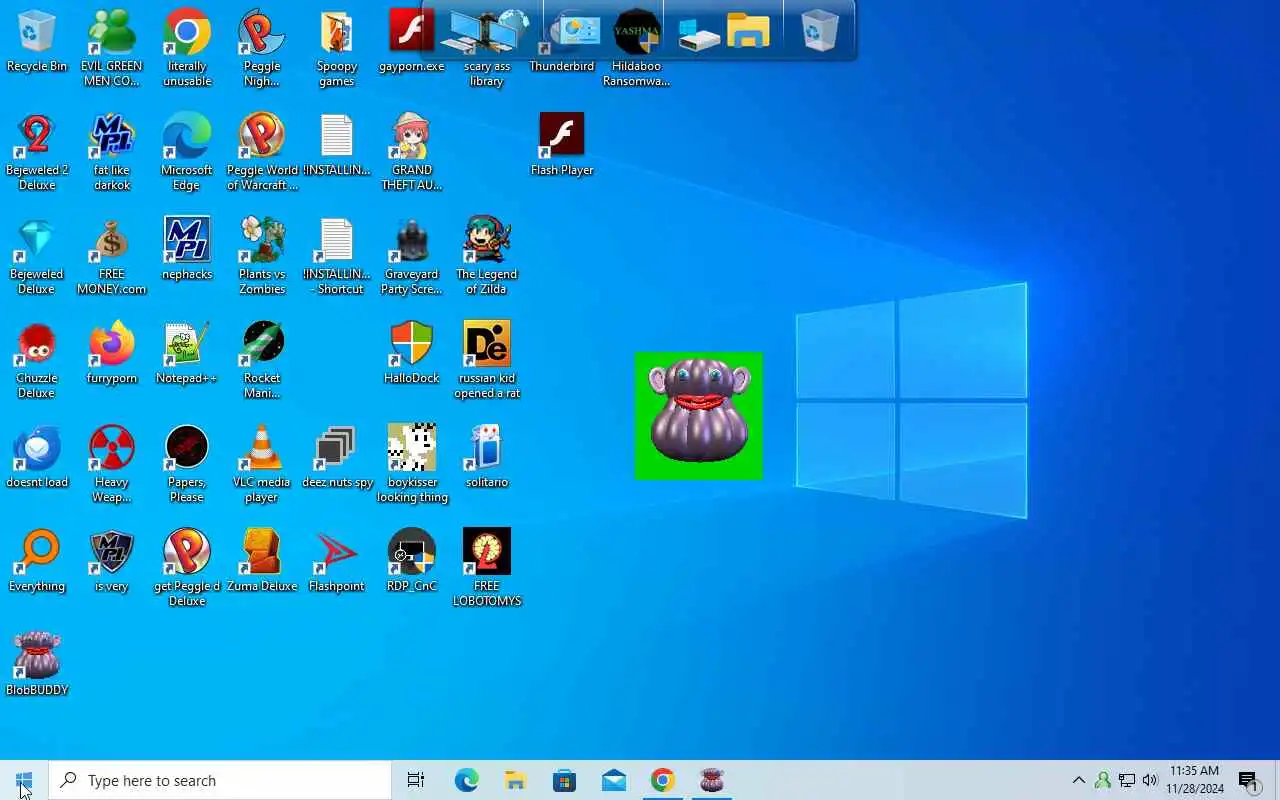Launch VLC media player shortcut
The height and width of the screenshot is (800, 1280).
click(262, 464)
